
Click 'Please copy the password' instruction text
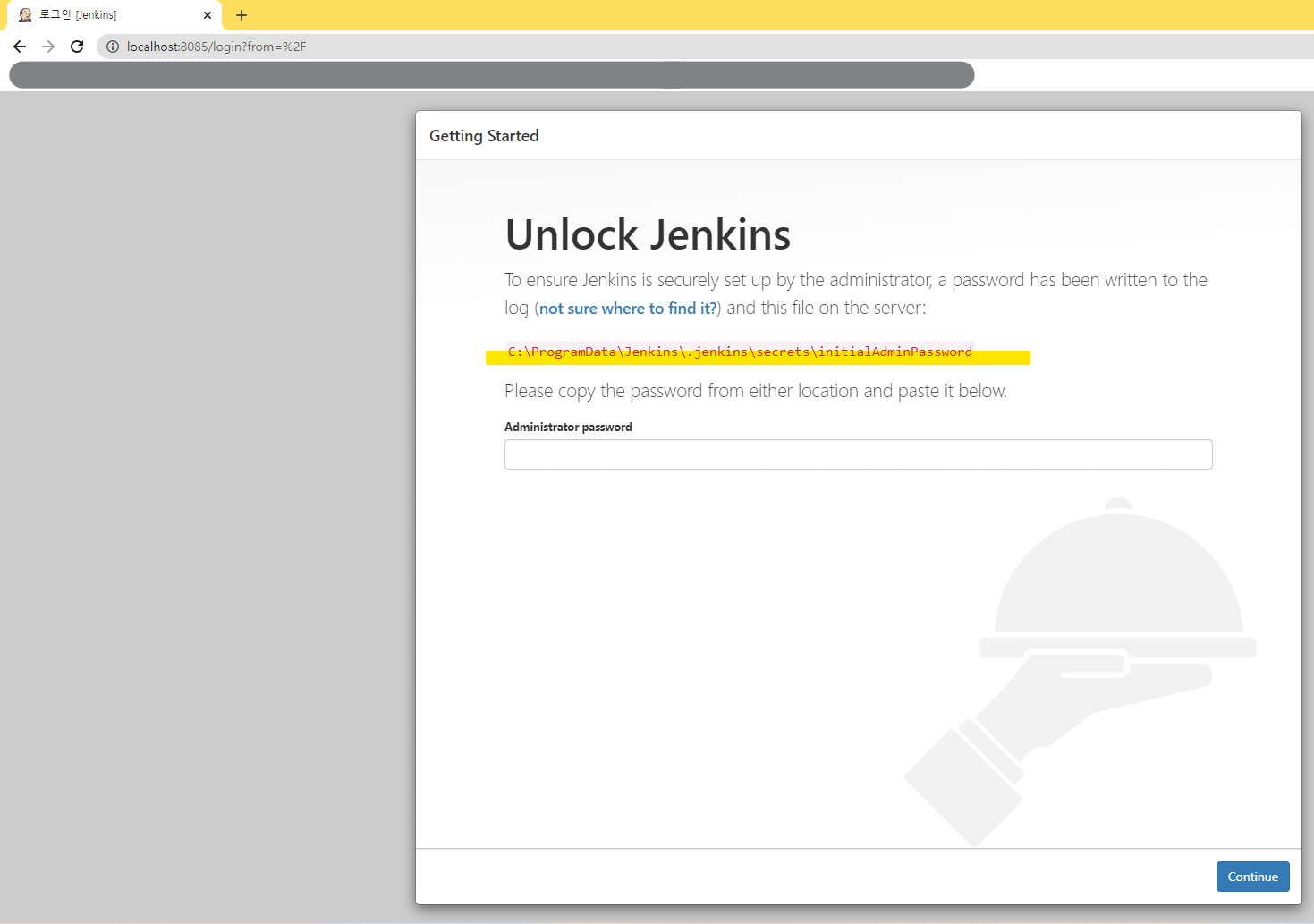tap(756, 391)
